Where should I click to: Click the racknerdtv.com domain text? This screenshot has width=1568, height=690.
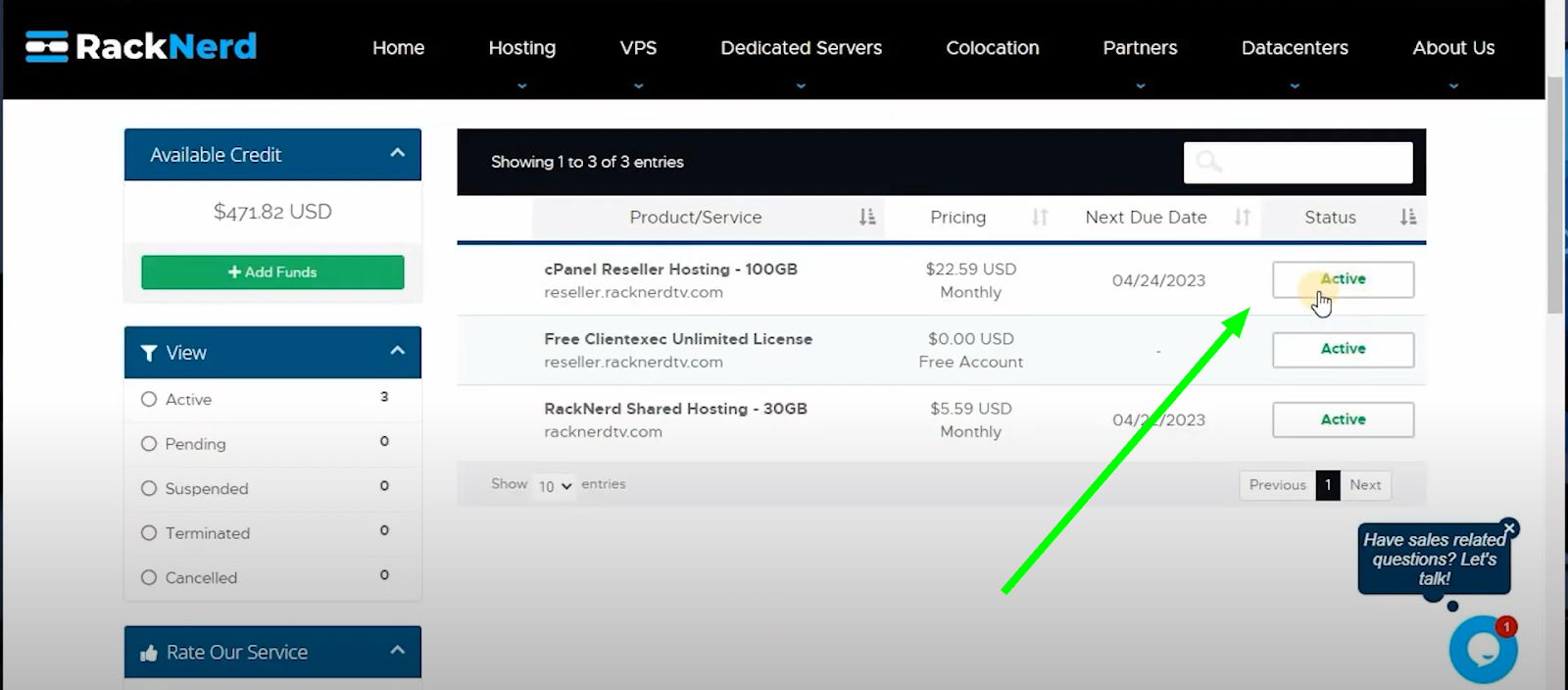coord(603,432)
